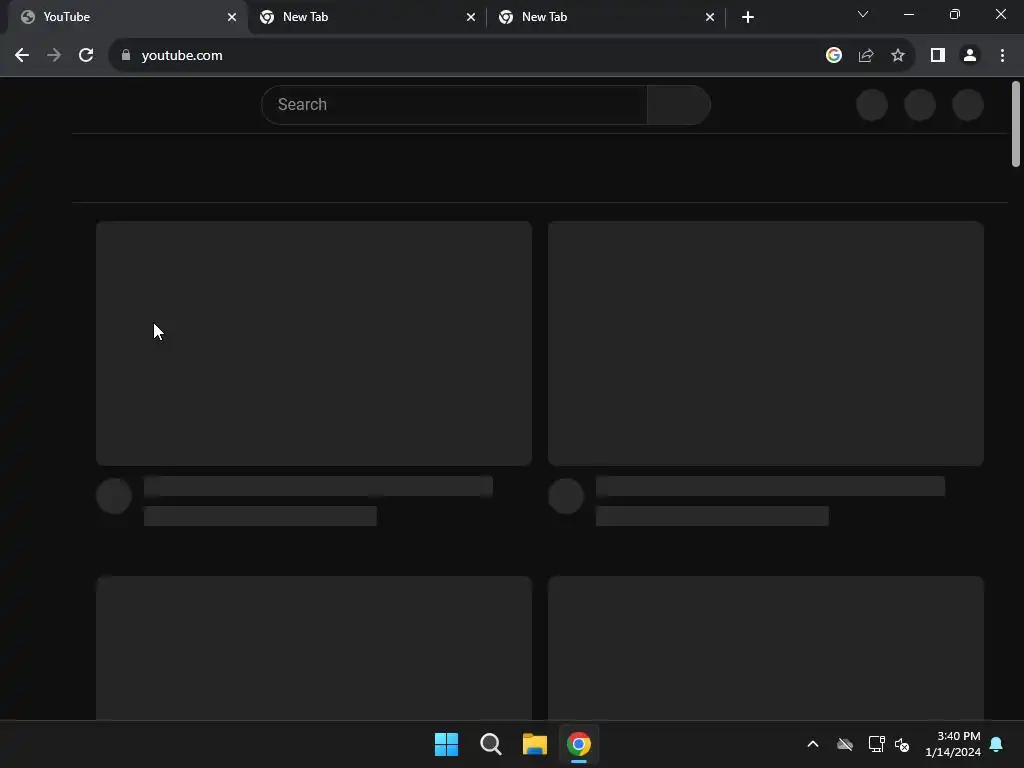Share this page using the share icon
The image size is (1024, 768).
866,56
